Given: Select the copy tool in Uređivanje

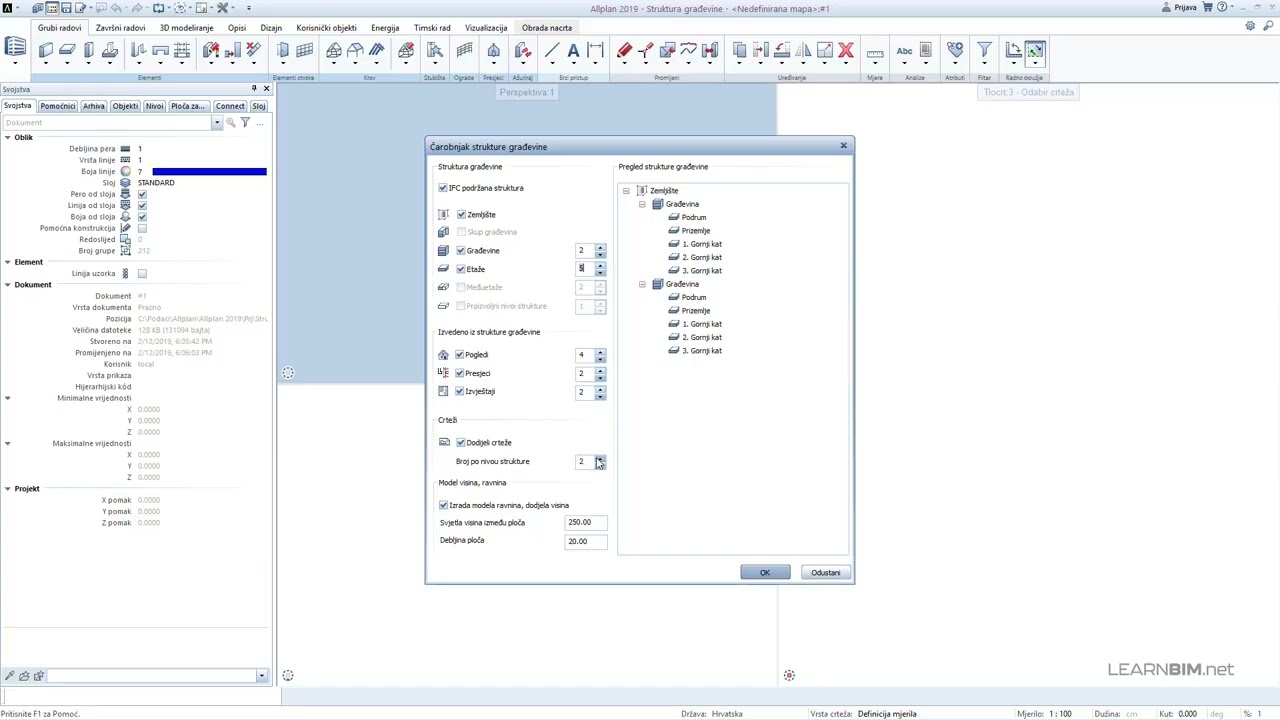Looking at the screenshot, I should pos(739,50).
